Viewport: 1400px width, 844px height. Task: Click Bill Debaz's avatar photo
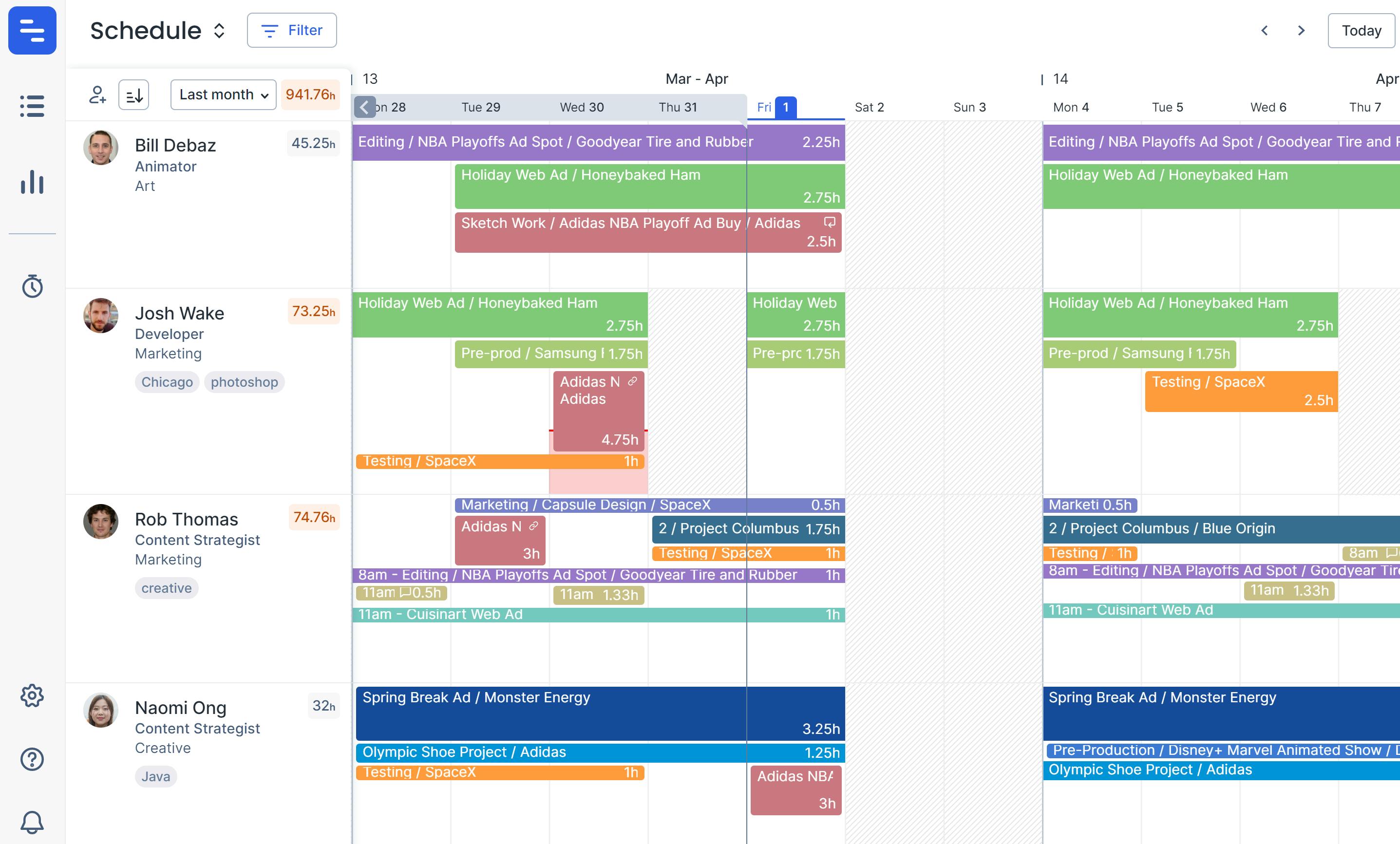click(101, 148)
